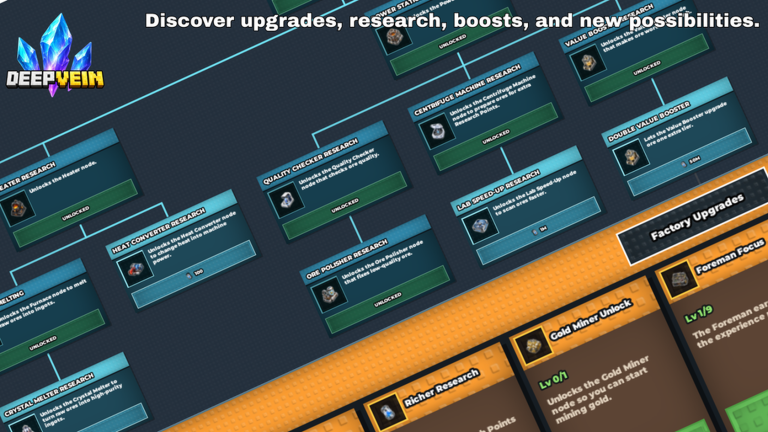
Task: Click the Lab Speed-Up Research icon
Action: pyautogui.click(x=480, y=226)
